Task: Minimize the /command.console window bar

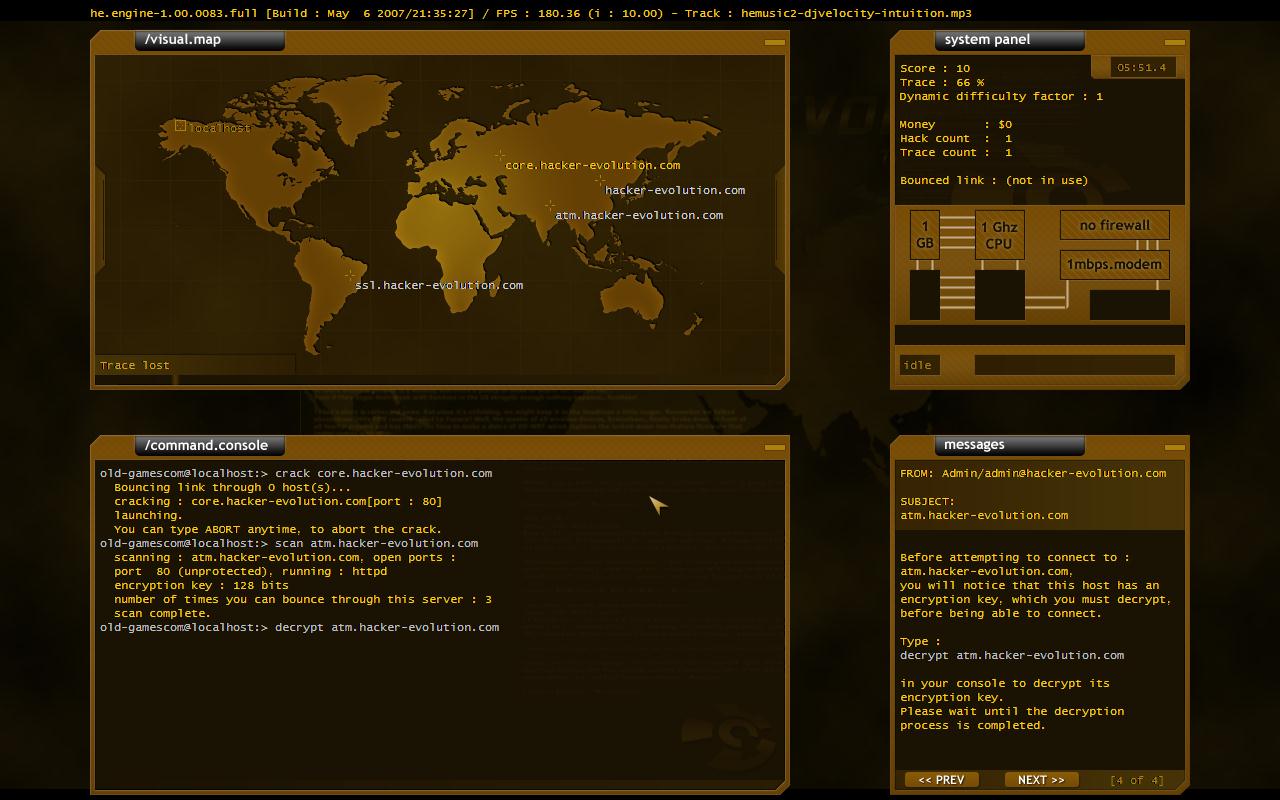Action: (x=775, y=447)
